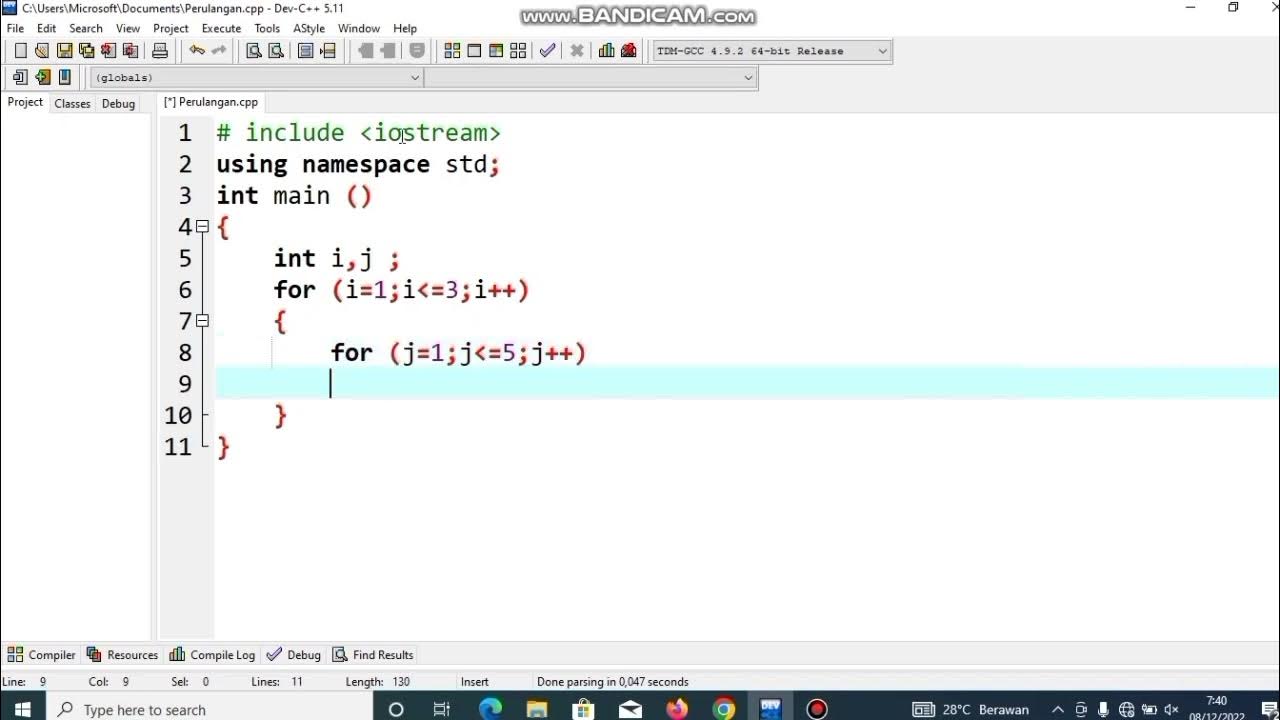The image size is (1280, 720).
Task: Open Google Chrome from the taskbar
Action: [x=724, y=709]
